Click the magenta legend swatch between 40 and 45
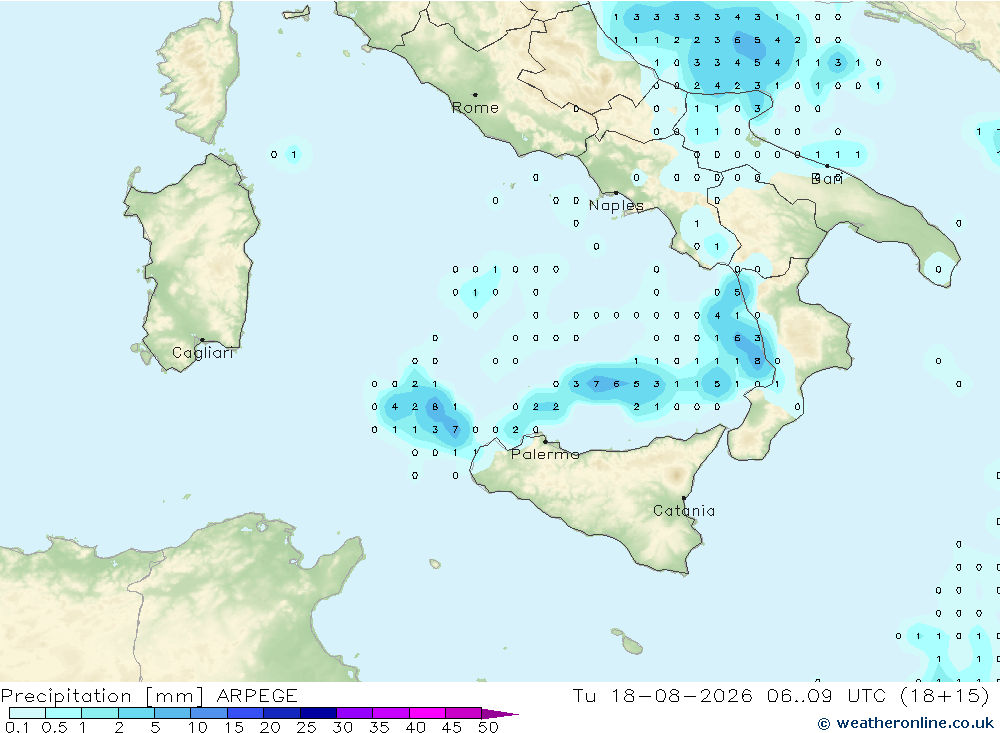The width and height of the screenshot is (1000, 733). pos(427,713)
